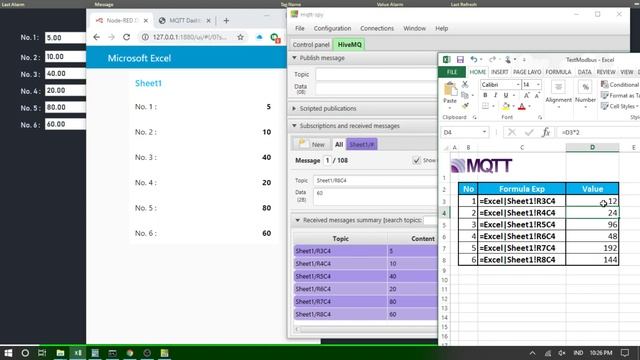The width and height of the screenshot is (640, 360).
Task: Open the Insert Function fx dialog
Action: (546, 132)
